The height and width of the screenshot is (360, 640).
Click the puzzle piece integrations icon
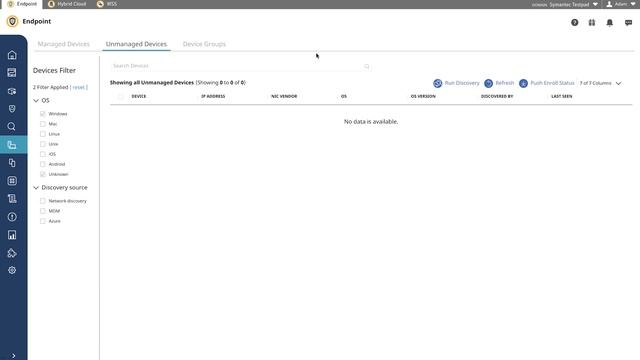click(12, 253)
